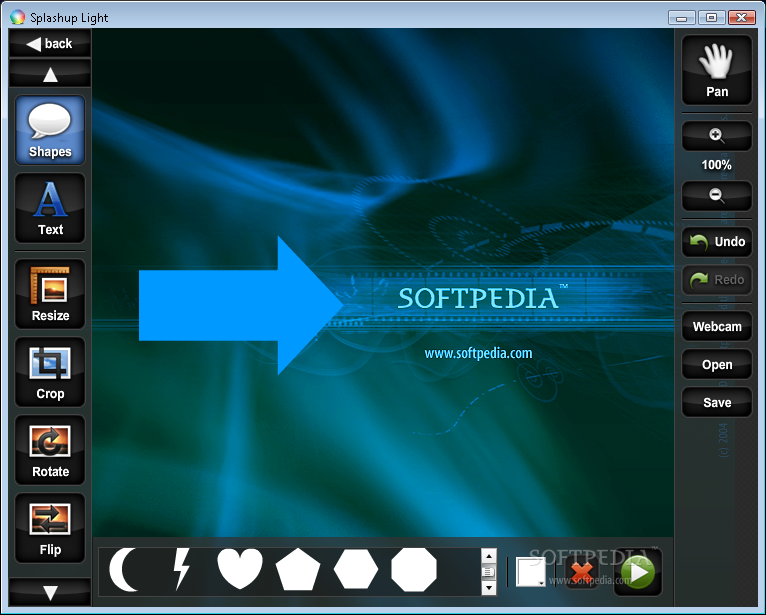The width and height of the screenshot is (766, 615).
Task: Click the down arrow of the shapes list scrollbar
Action: [489, 588]
